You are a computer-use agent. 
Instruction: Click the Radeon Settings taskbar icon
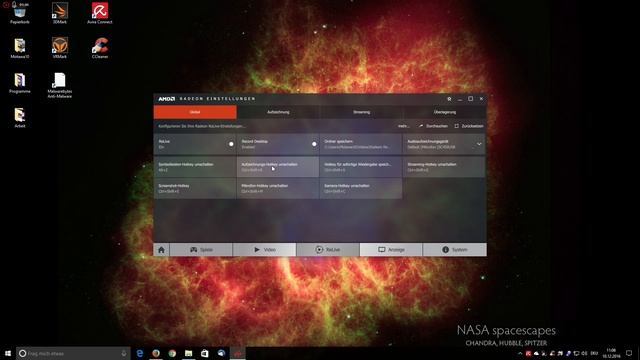pyautogui.click(x=238, y=353)
